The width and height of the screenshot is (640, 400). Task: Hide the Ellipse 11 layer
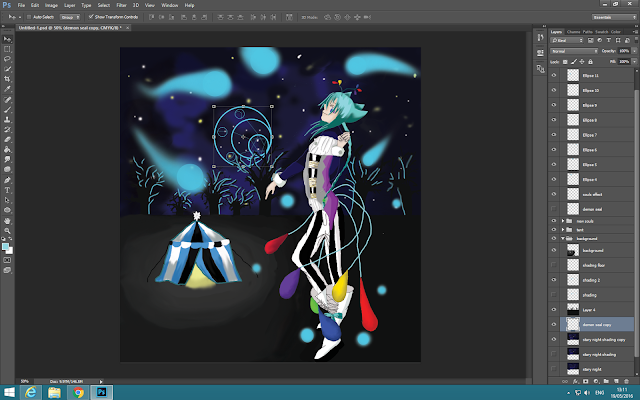tap(554, 76)
